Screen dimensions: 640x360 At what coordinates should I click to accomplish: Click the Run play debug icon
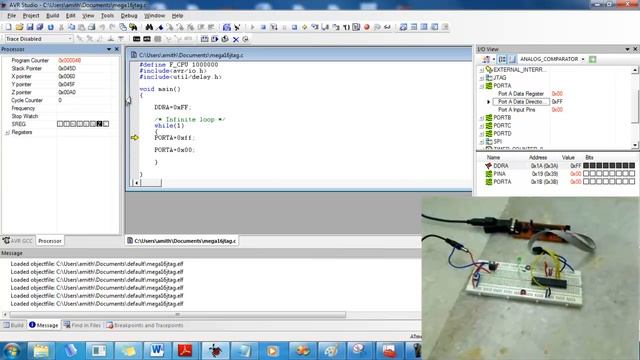(x=252, y=27)
